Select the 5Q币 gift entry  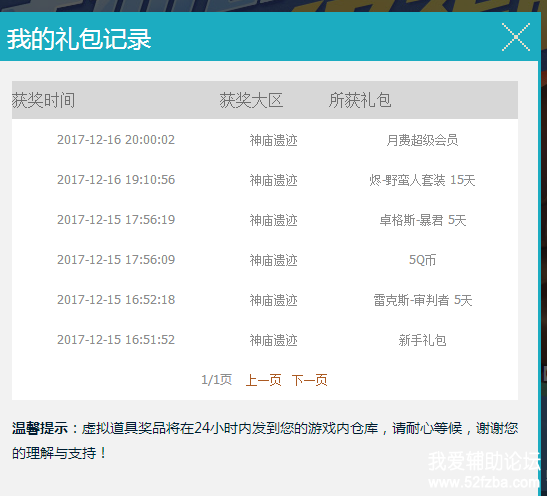[422, 260]
